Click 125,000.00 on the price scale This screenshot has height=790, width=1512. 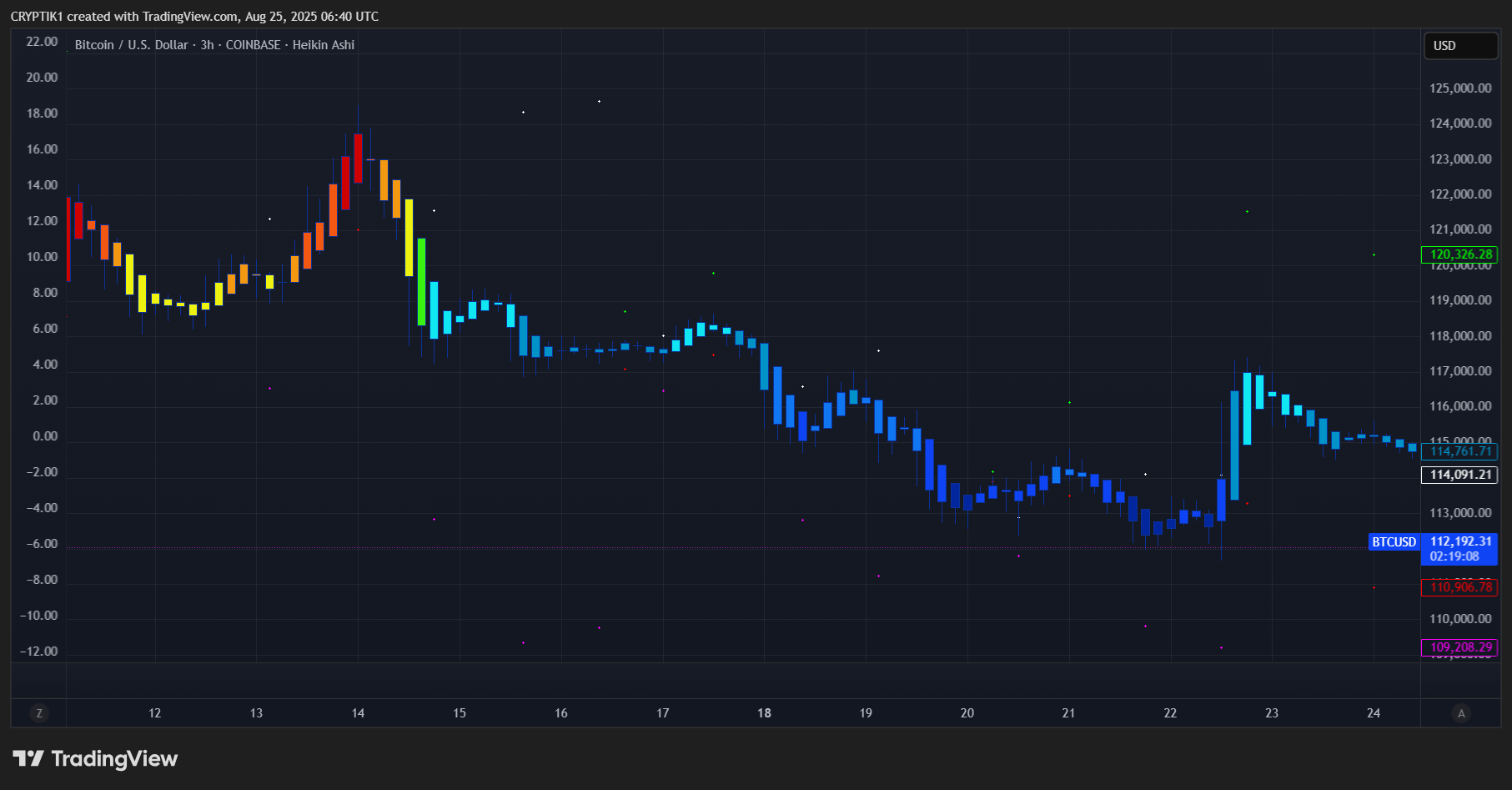[1460, 88]
